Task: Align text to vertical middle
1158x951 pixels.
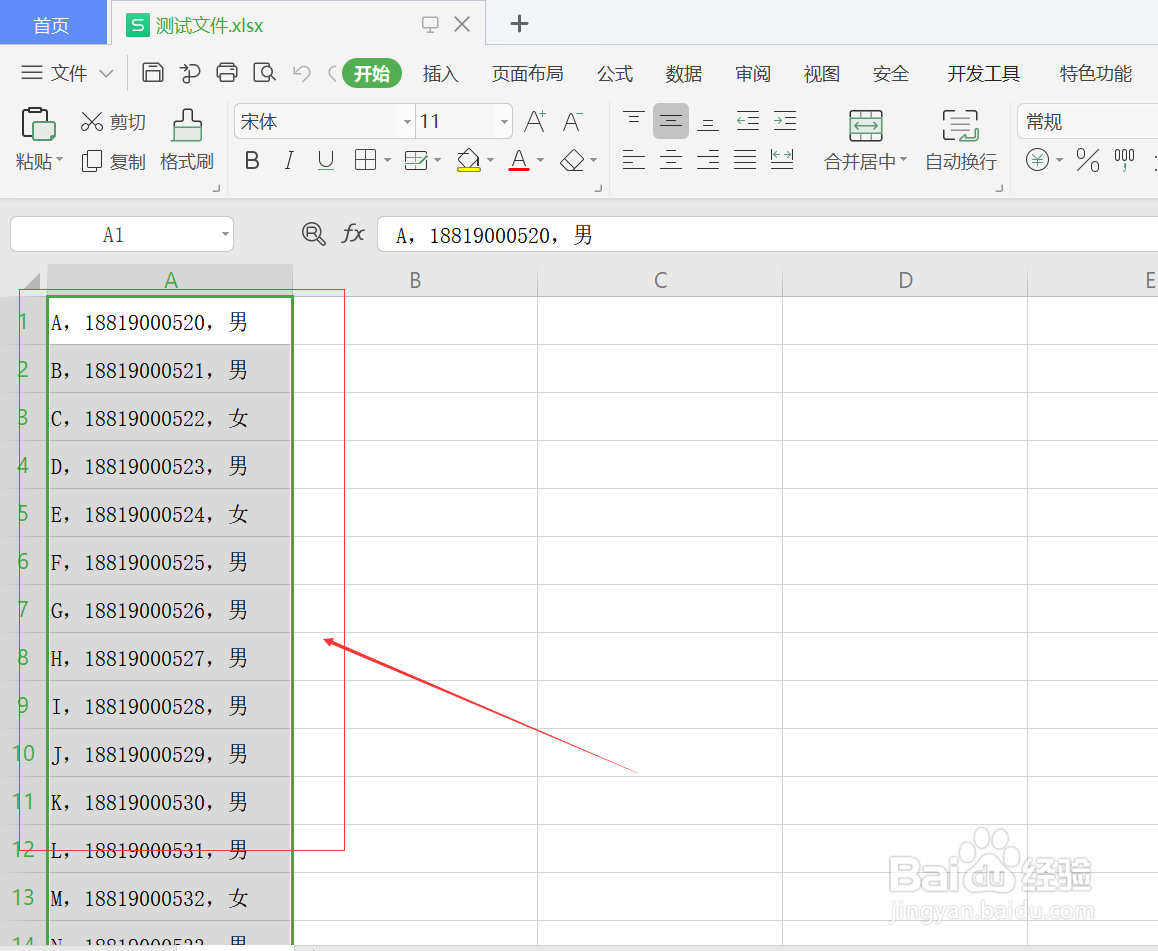Action: pos(671,121)
